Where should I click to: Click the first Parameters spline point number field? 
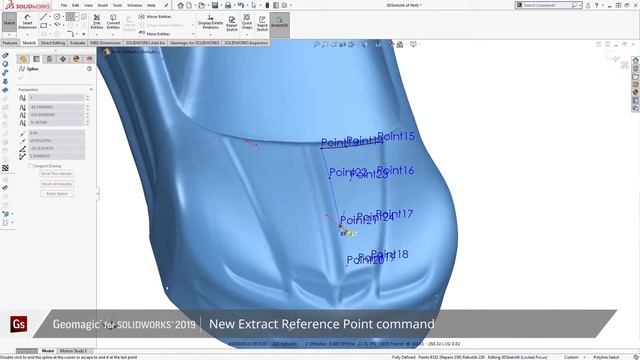pos(56,98)
